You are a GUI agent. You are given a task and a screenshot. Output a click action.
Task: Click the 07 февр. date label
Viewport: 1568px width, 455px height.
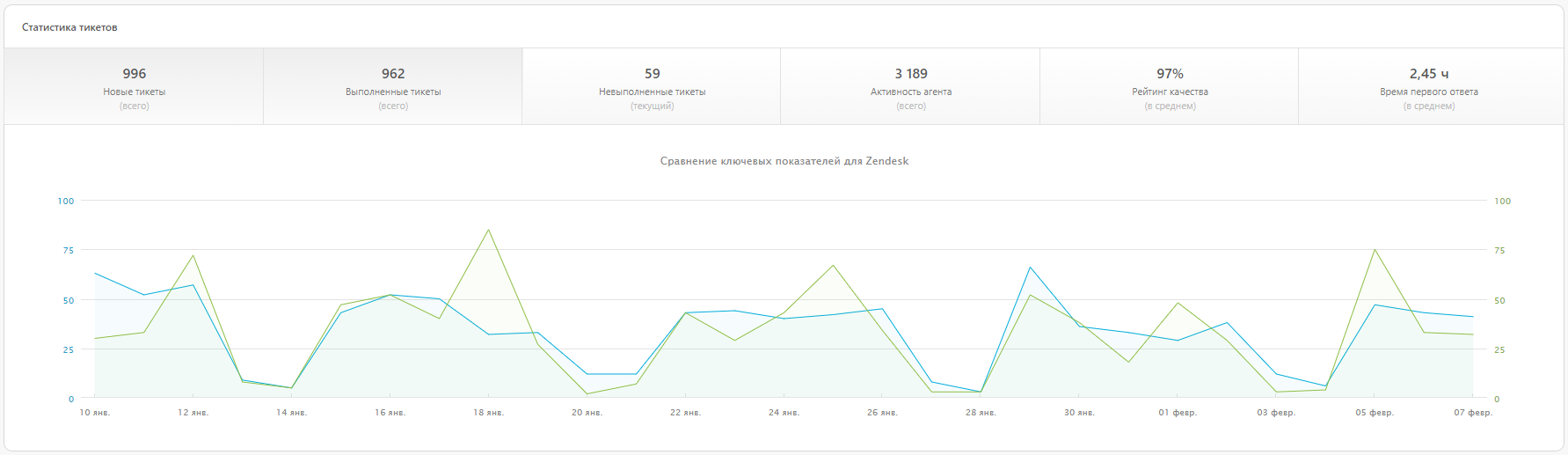1472,412
